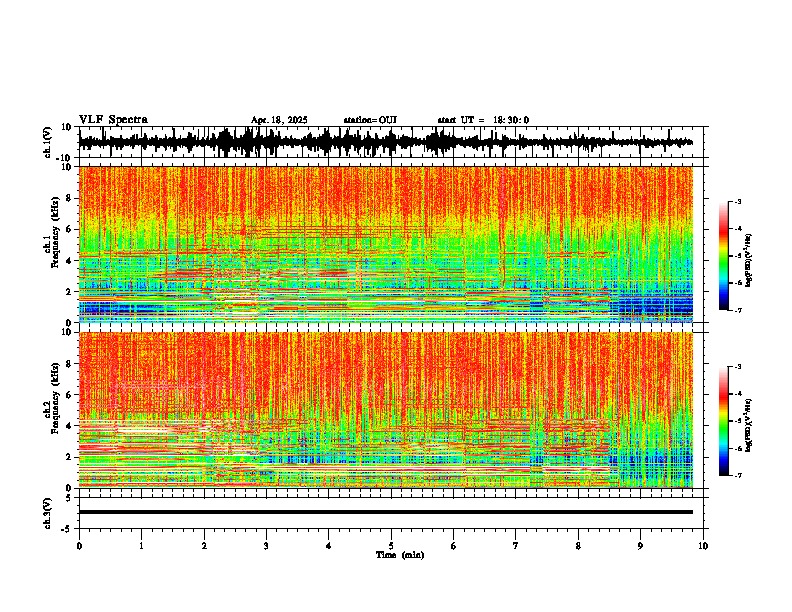Click time axis tick label "9"
The width and height of the screenshot is (792, 612).
pyautogui.click(x=640, y=546)
